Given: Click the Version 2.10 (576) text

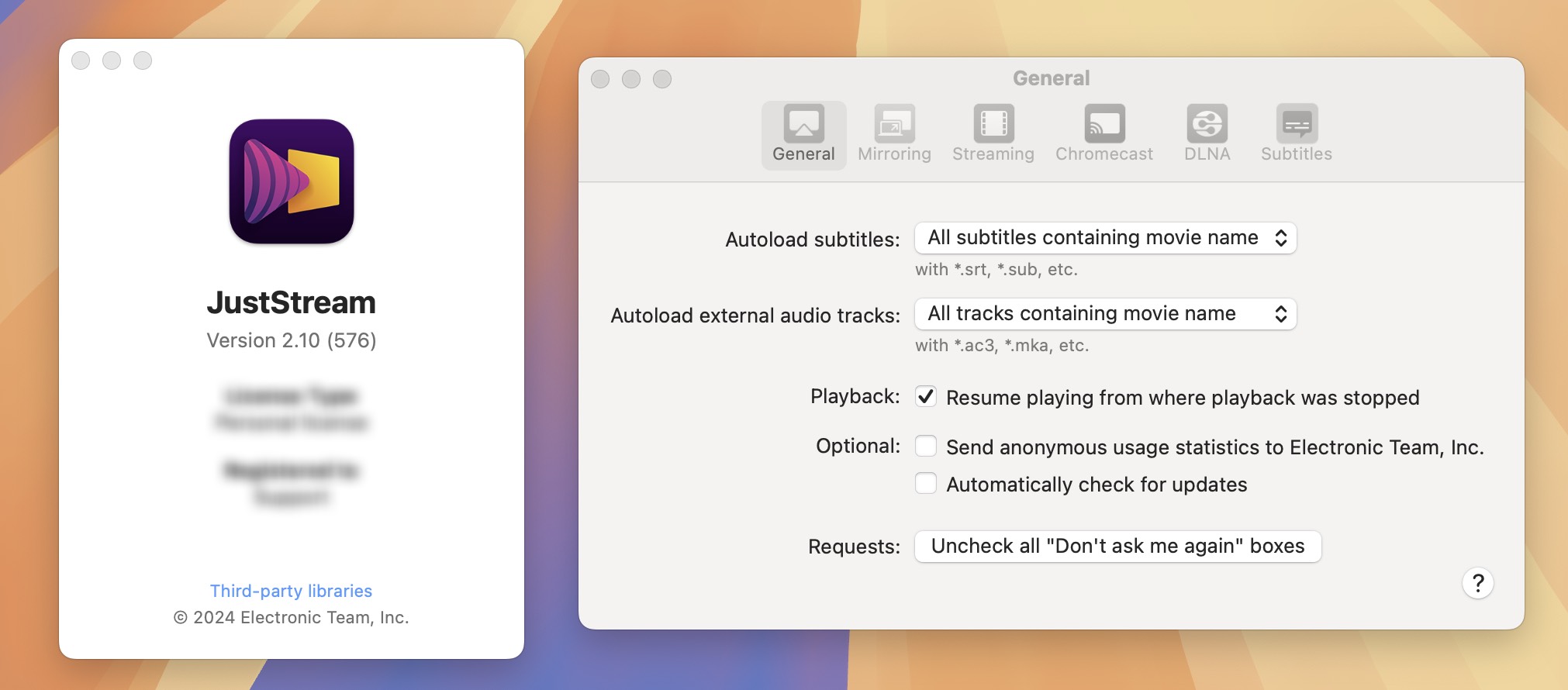Looking at the screenshot, I should coord(291,340).
